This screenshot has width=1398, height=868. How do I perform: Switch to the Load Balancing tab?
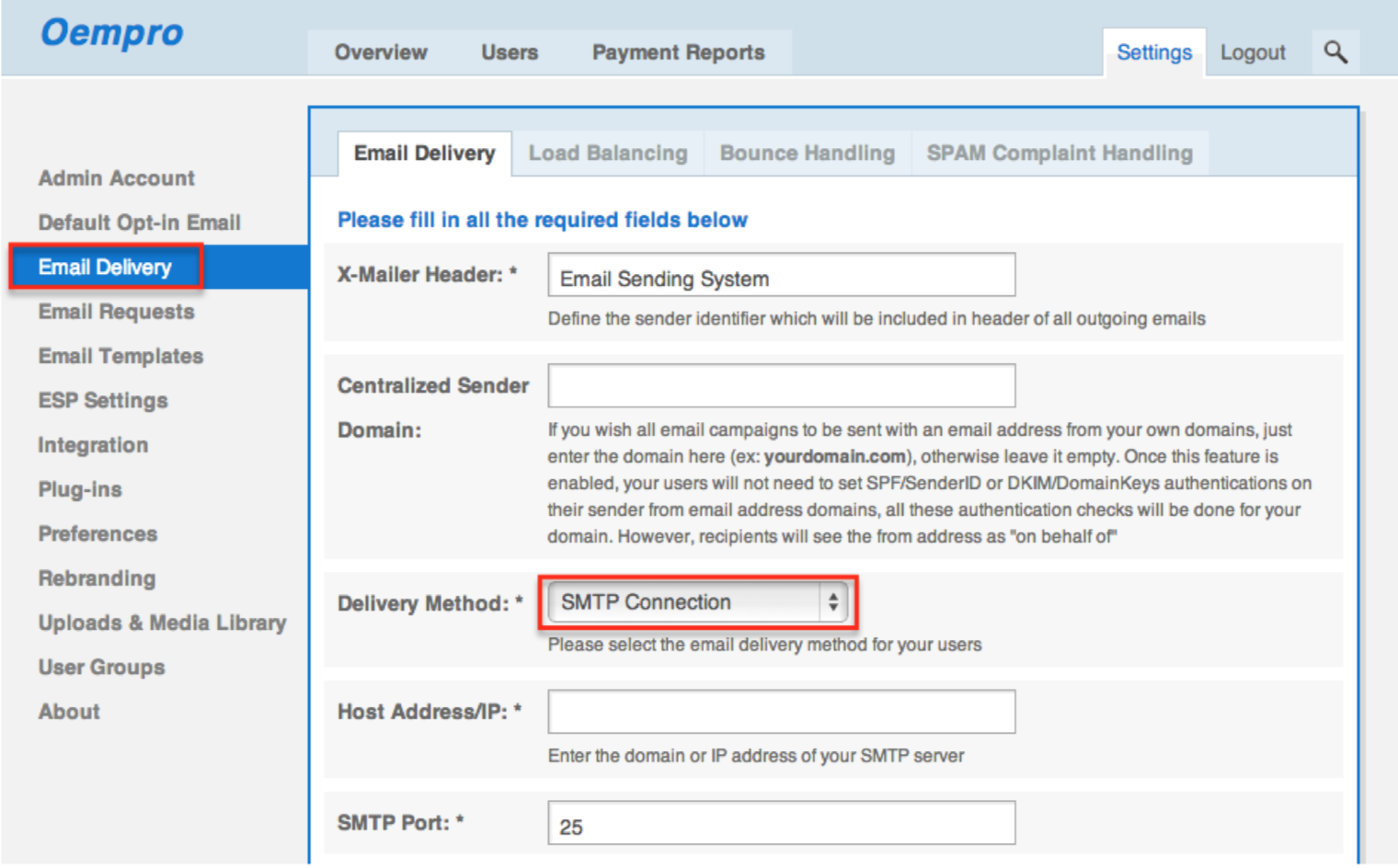coord(607,153)
